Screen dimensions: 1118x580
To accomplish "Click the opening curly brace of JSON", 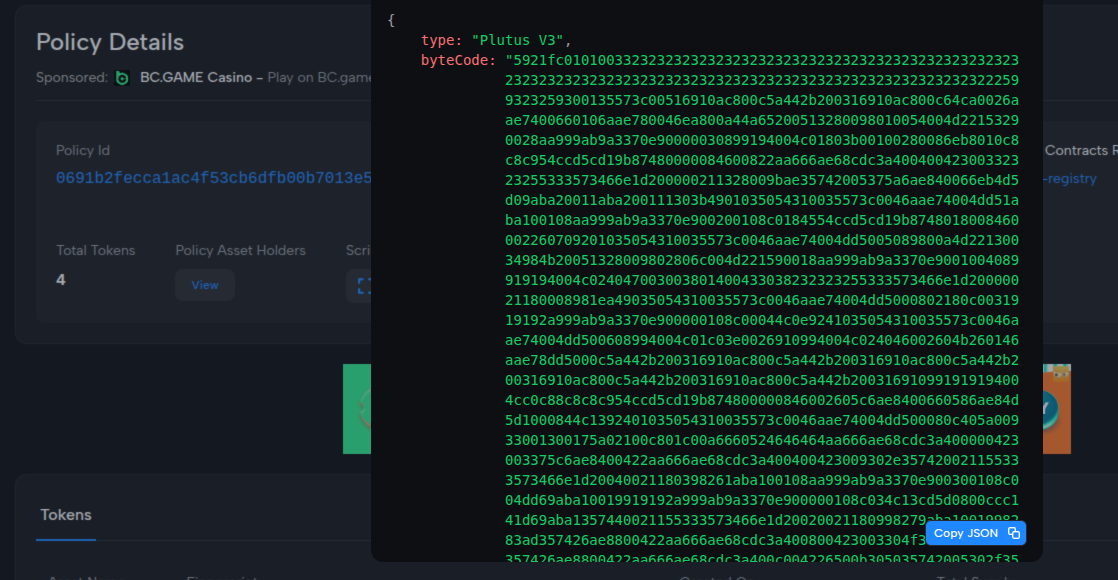I will (x=391, y=20).
